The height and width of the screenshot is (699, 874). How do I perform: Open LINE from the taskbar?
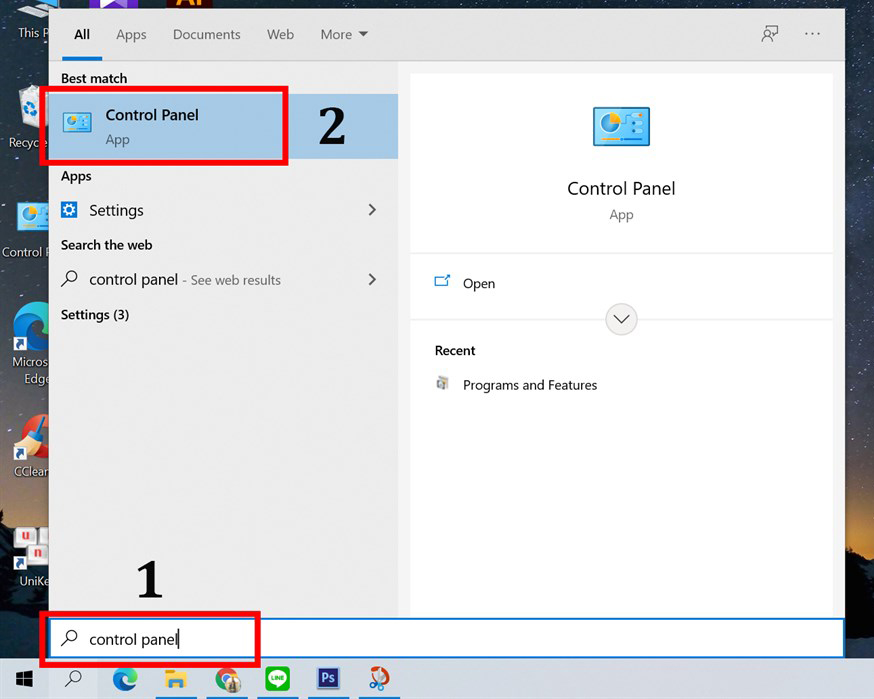pos(277,679)
